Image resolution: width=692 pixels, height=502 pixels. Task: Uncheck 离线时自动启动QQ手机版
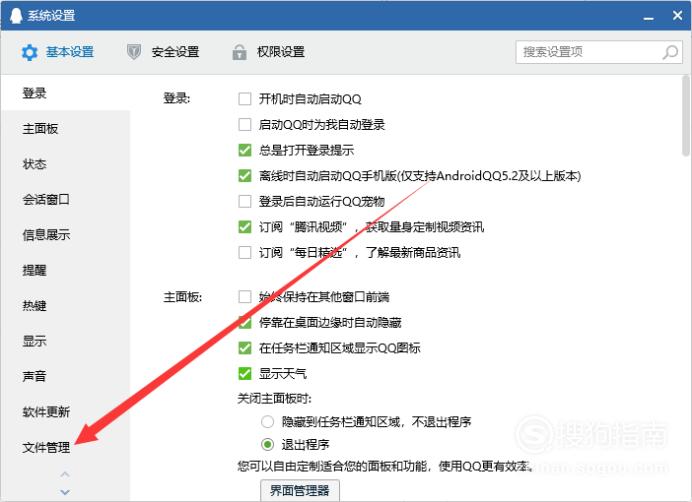tap(244, 176)
